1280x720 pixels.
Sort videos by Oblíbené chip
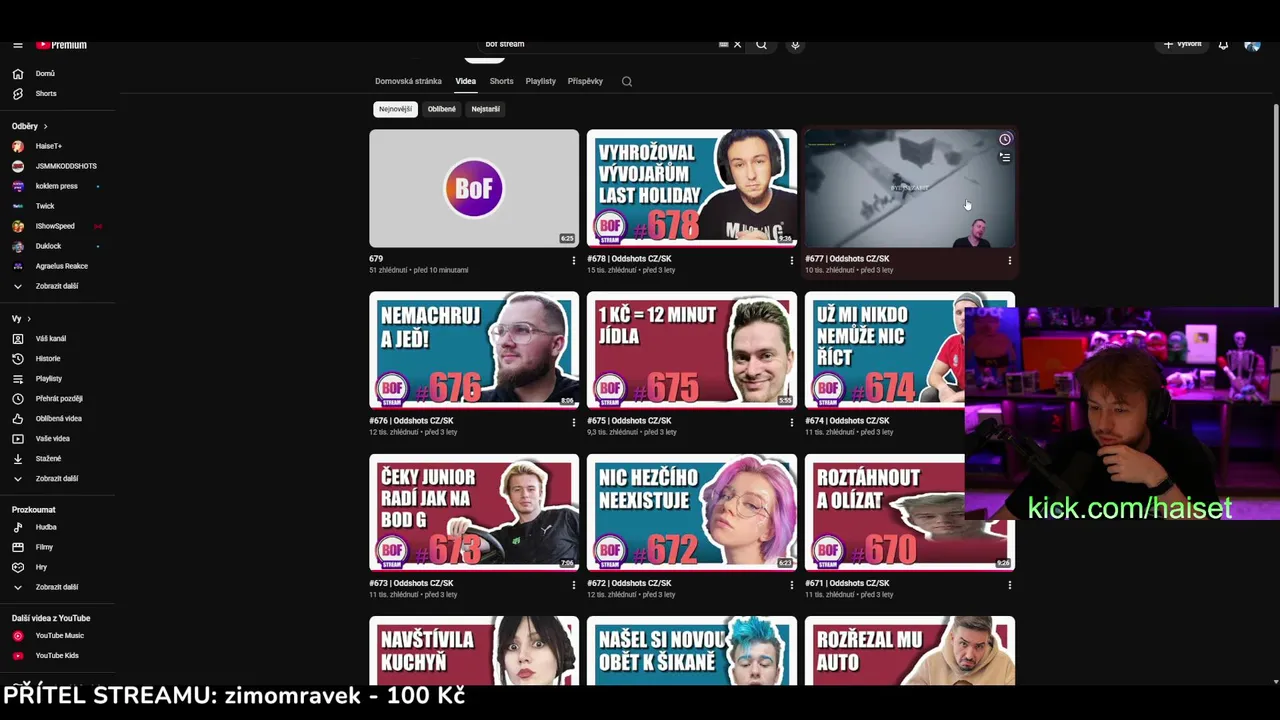(x=441, y=109)
